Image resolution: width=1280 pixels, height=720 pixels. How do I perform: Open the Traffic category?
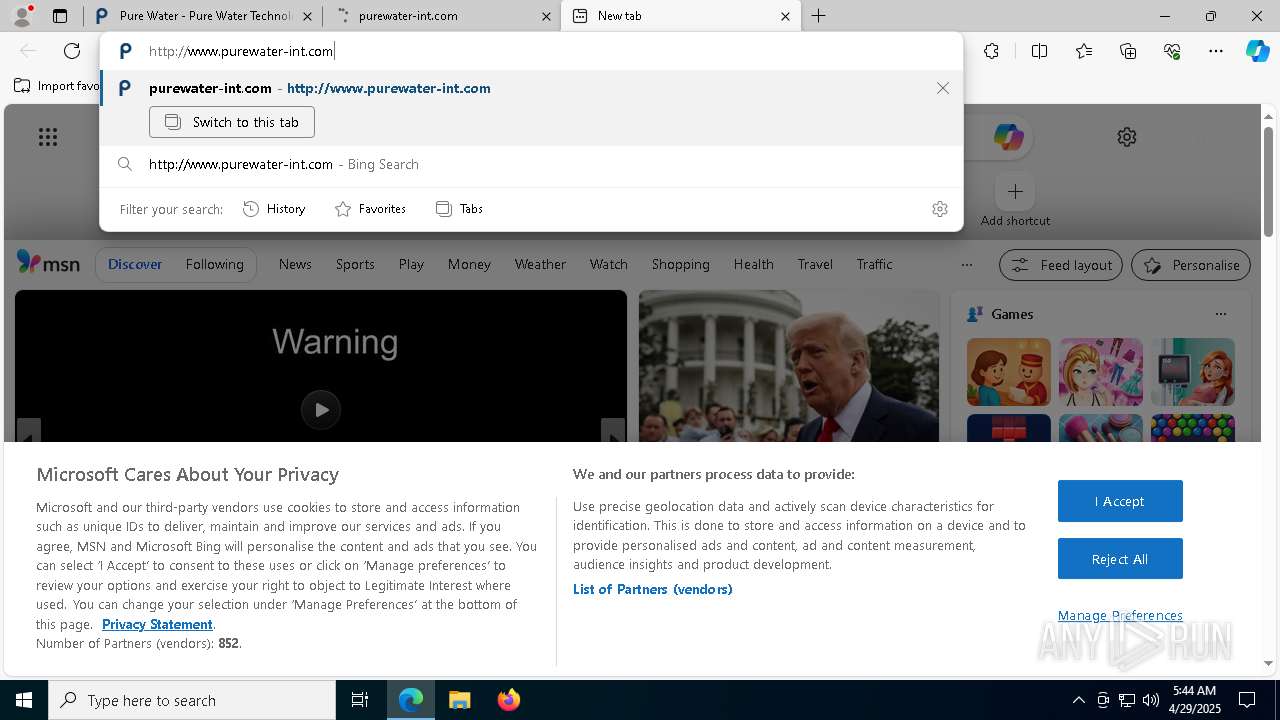pyautogui.click(x=874, y=264)
